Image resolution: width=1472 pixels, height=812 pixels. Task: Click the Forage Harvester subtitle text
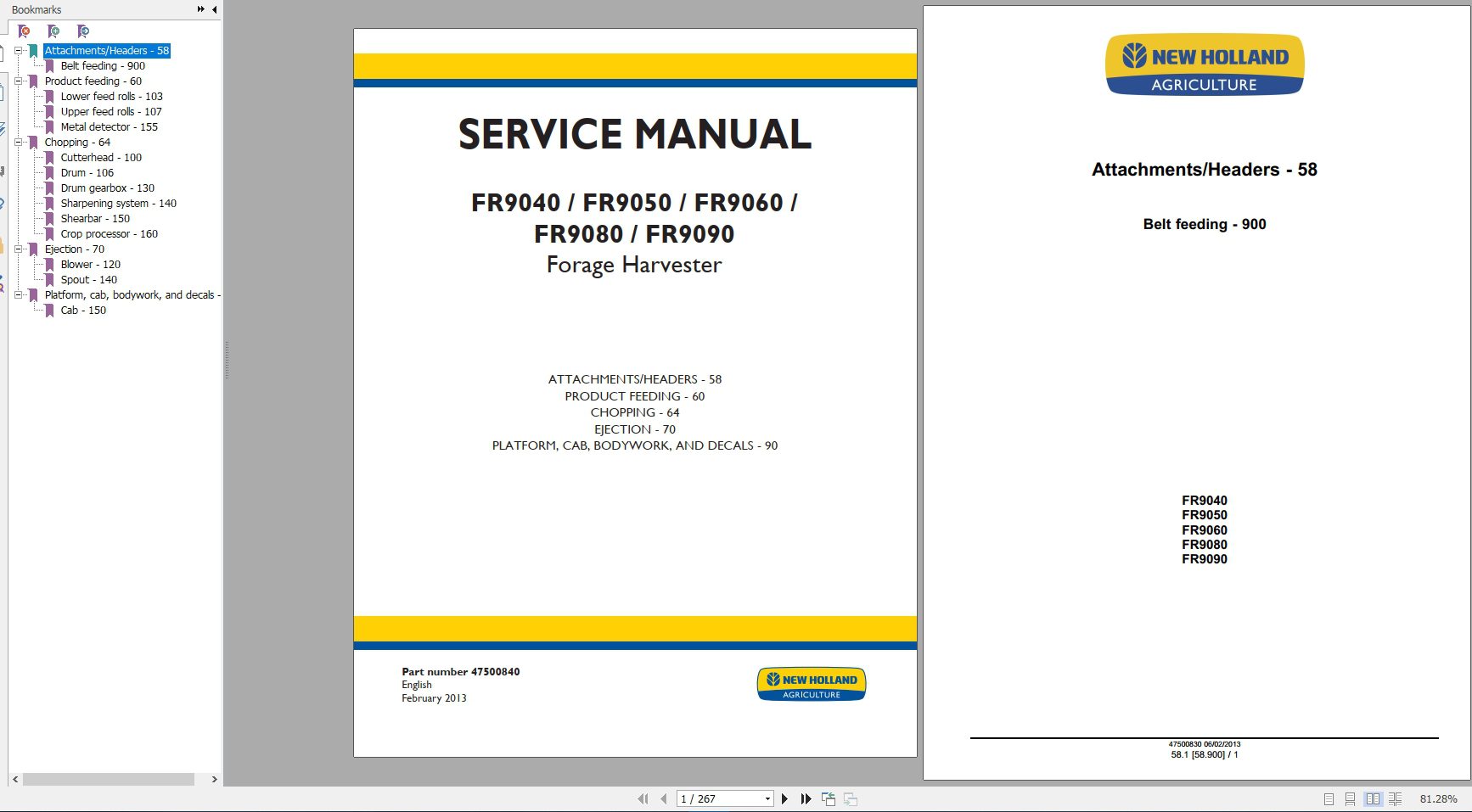[x=634, y=265]
